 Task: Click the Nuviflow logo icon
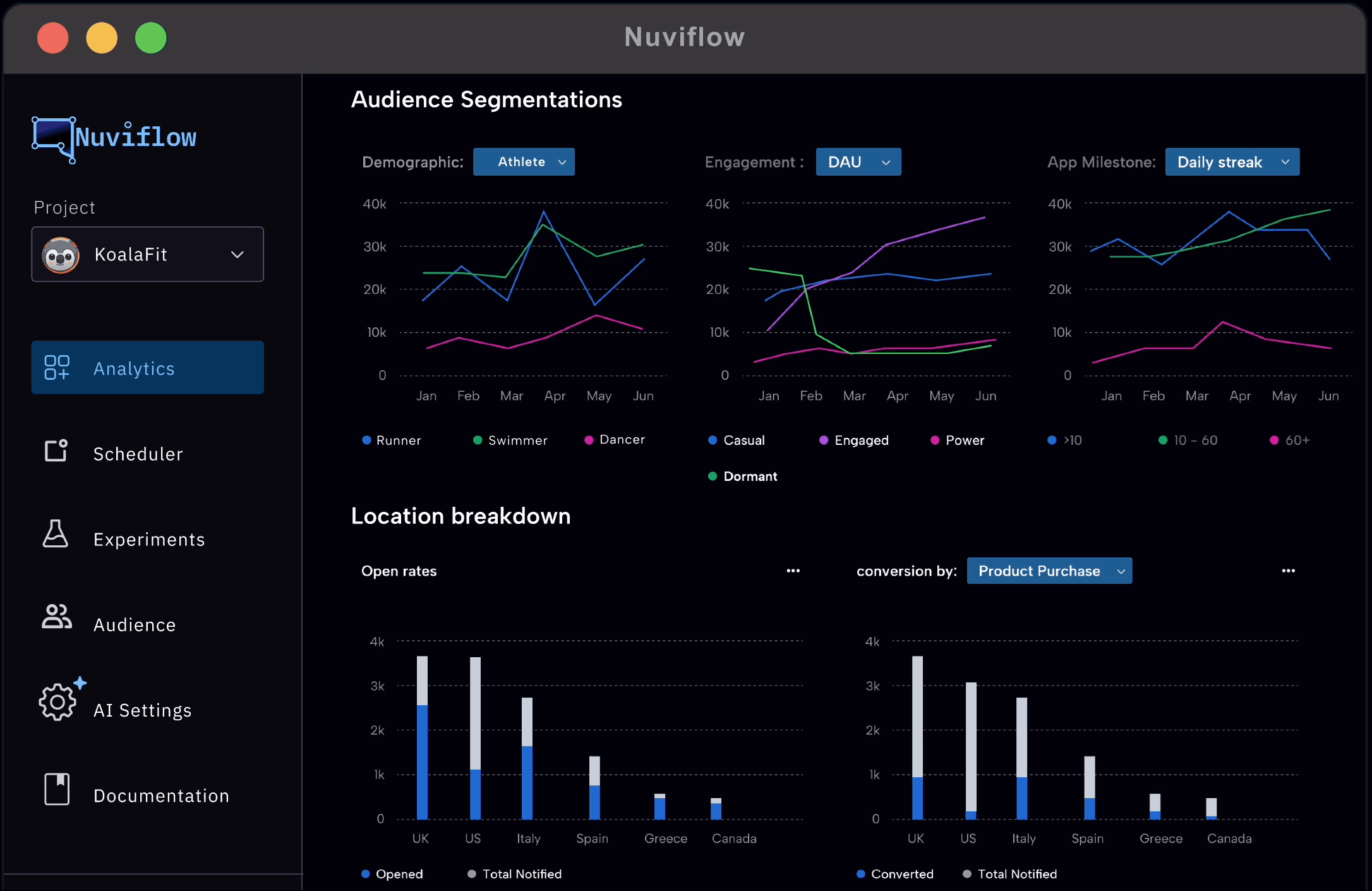coord(54,138)
